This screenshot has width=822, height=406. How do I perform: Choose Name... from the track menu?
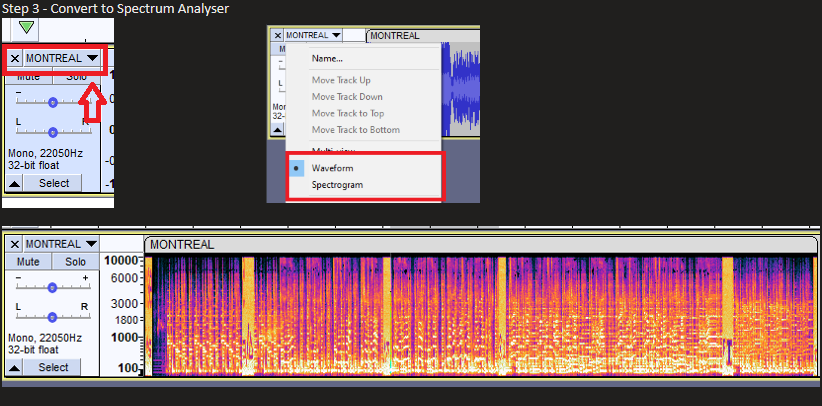(x=327, y=58)
